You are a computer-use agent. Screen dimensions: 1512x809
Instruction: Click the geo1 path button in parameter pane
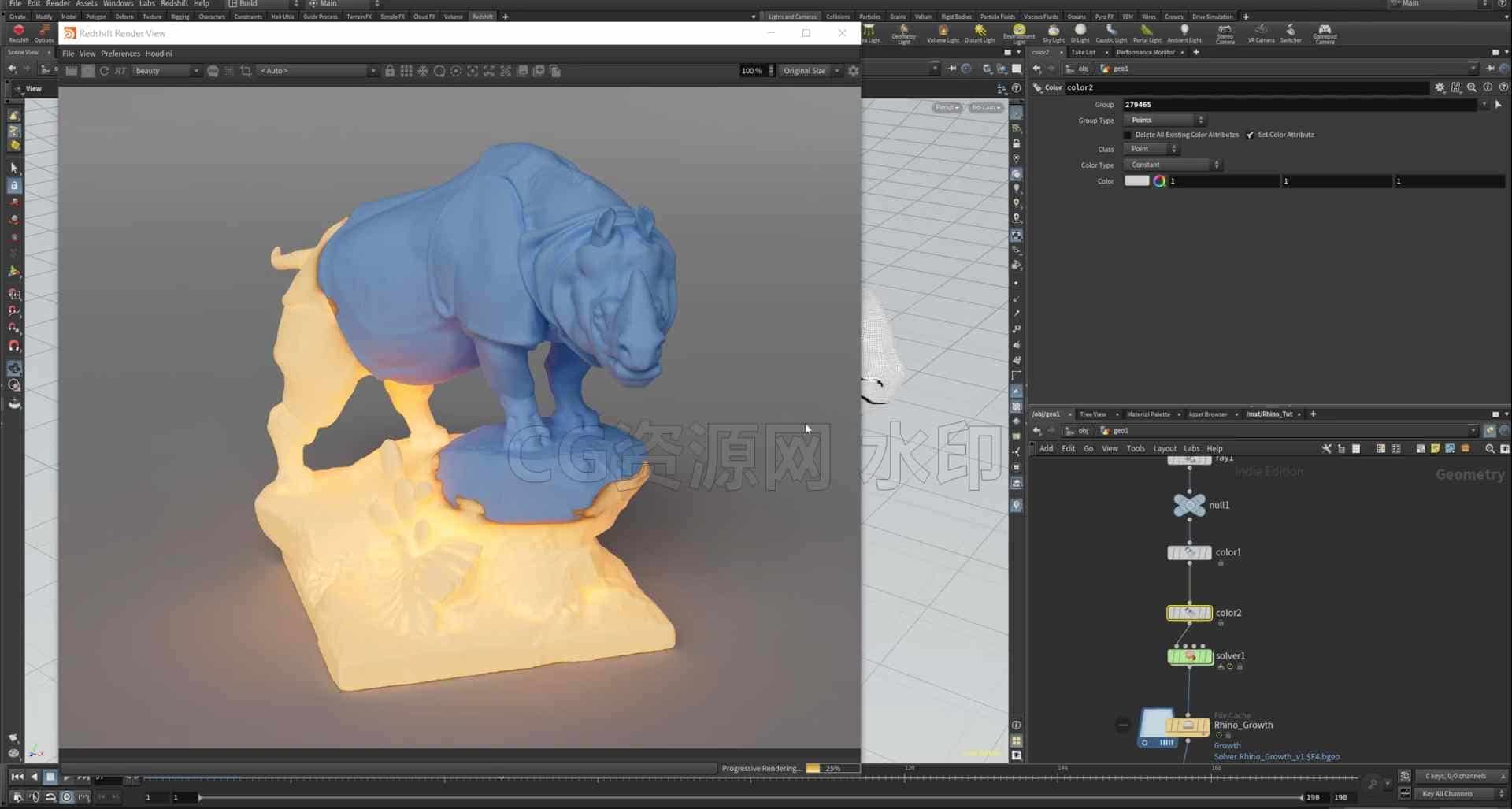click(1114, 69)
